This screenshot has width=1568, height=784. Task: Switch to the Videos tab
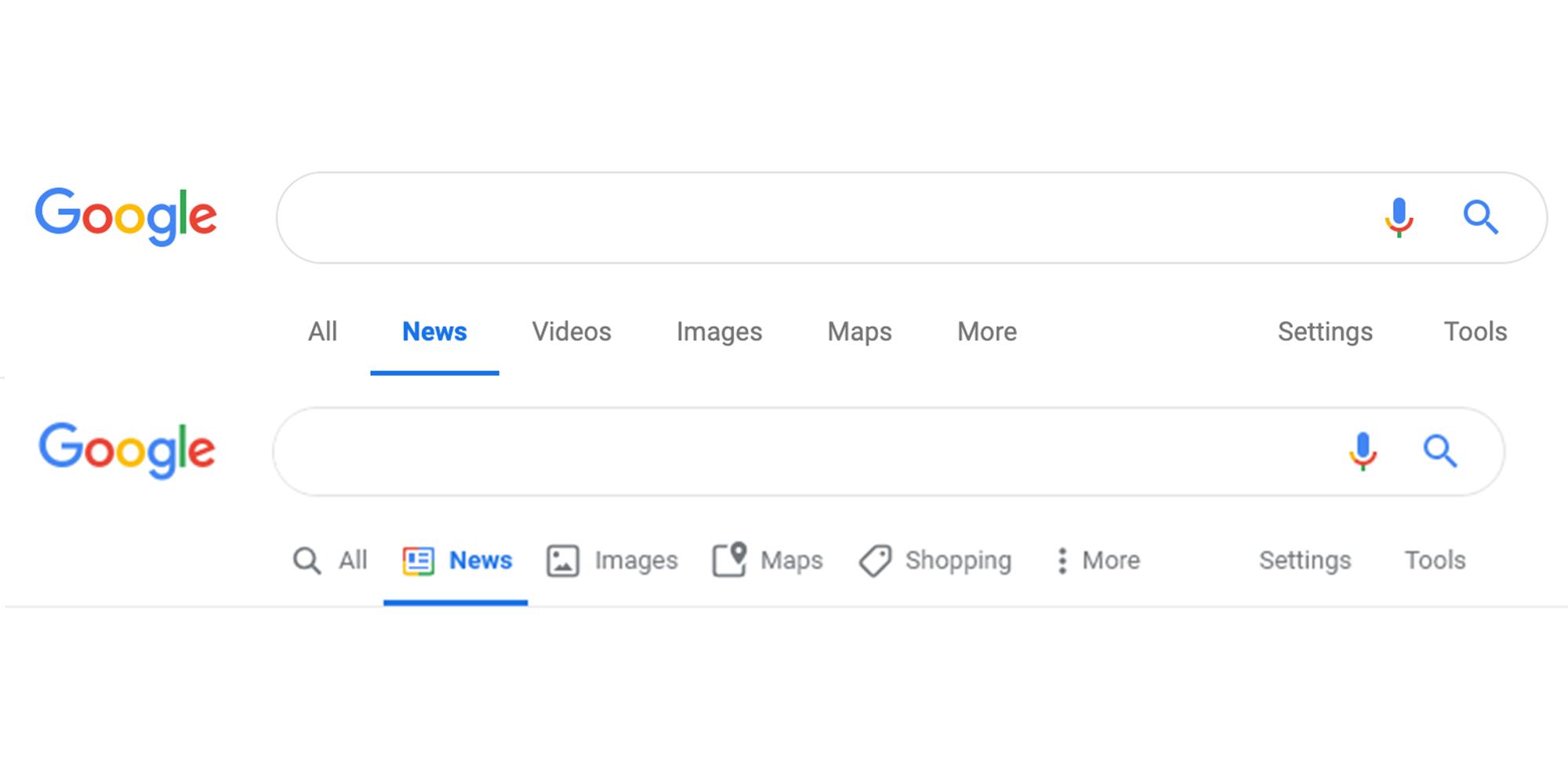572,332
